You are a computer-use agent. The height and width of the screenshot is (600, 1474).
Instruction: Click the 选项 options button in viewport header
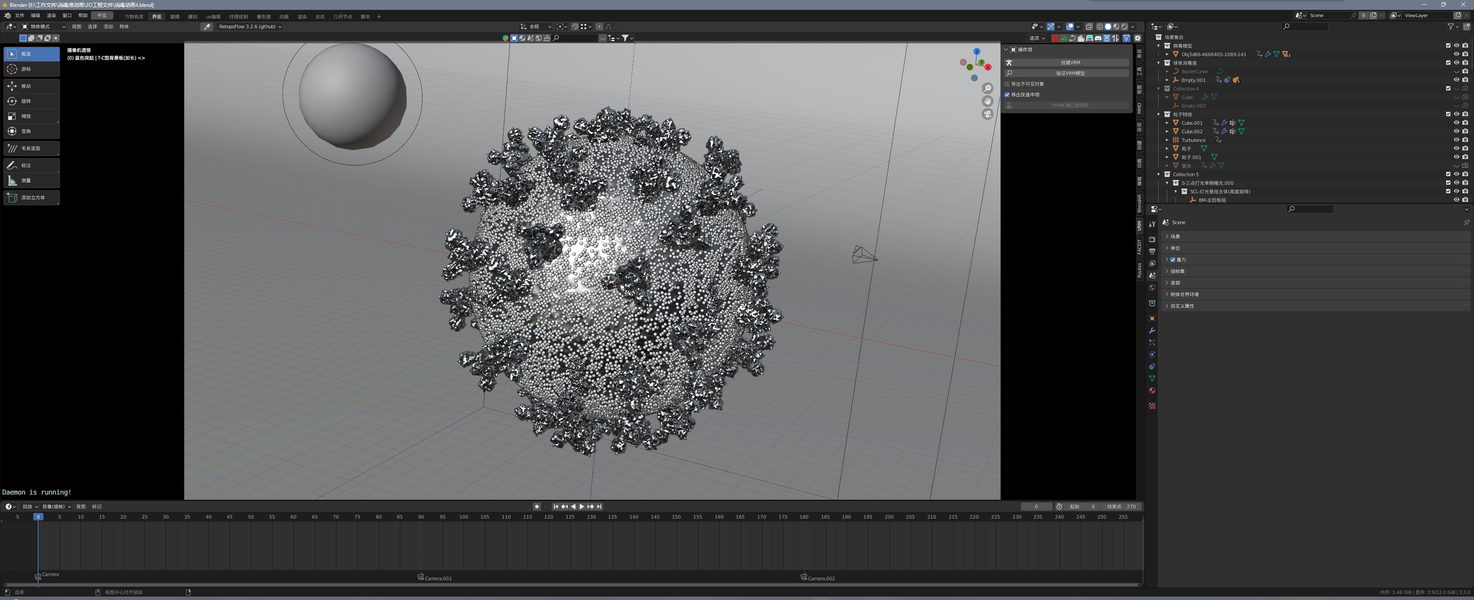click(x=1038, y=38)
